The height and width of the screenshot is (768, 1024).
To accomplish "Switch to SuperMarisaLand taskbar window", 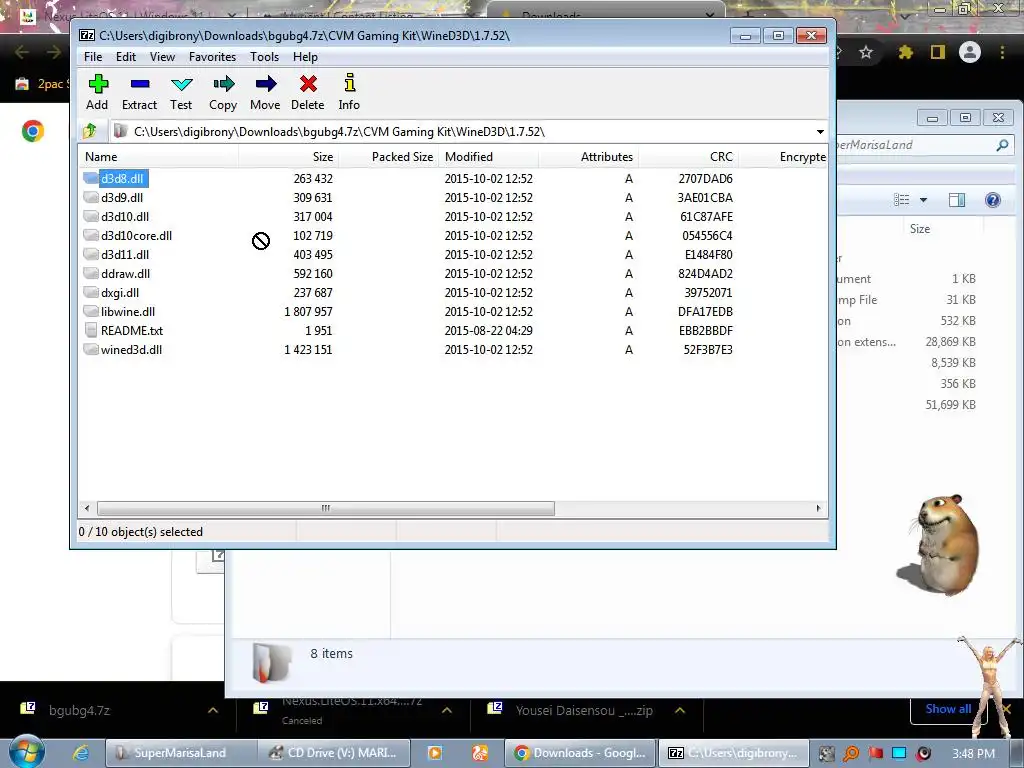I will (x=180, y=753).
